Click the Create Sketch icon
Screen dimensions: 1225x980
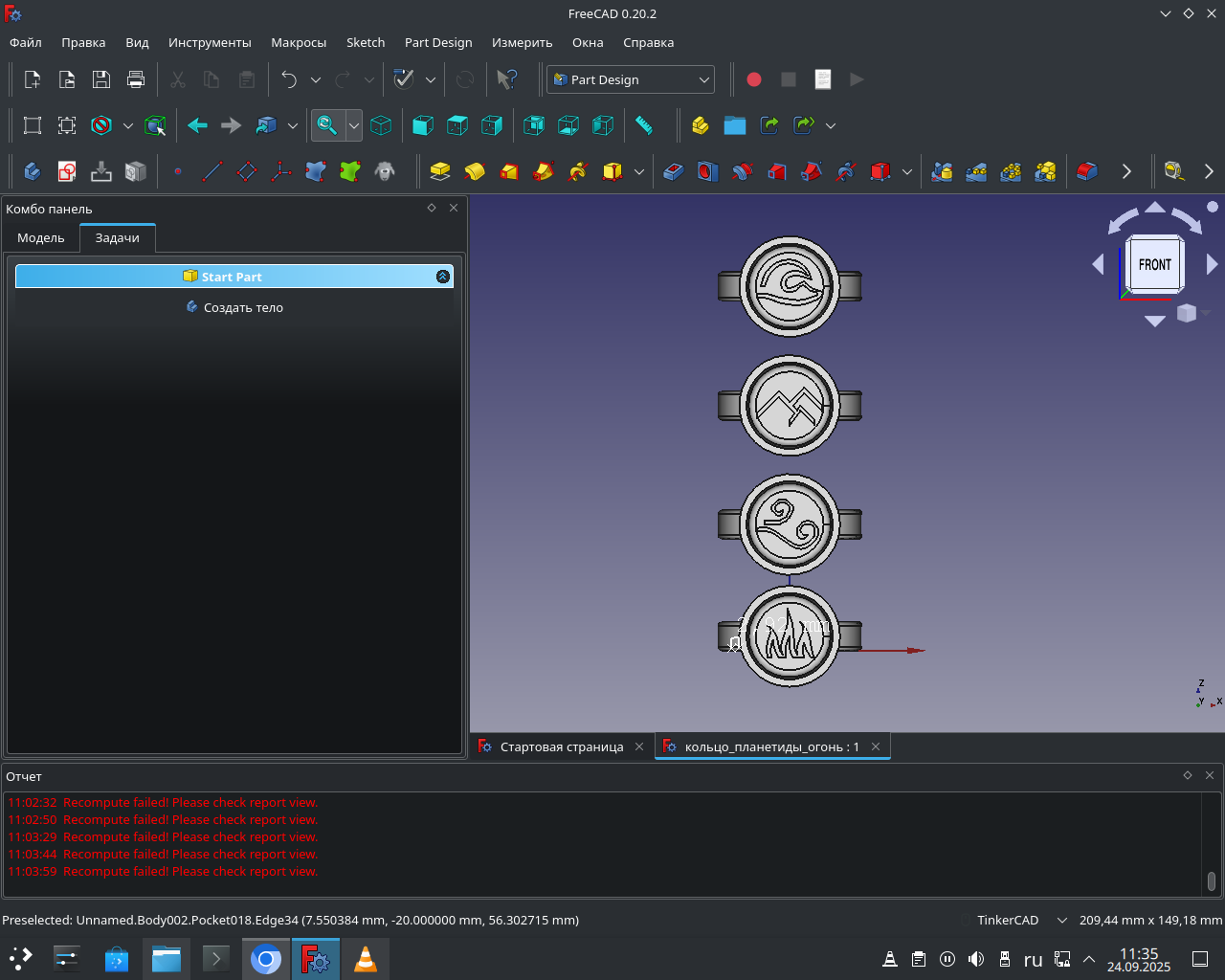(67, 171)
